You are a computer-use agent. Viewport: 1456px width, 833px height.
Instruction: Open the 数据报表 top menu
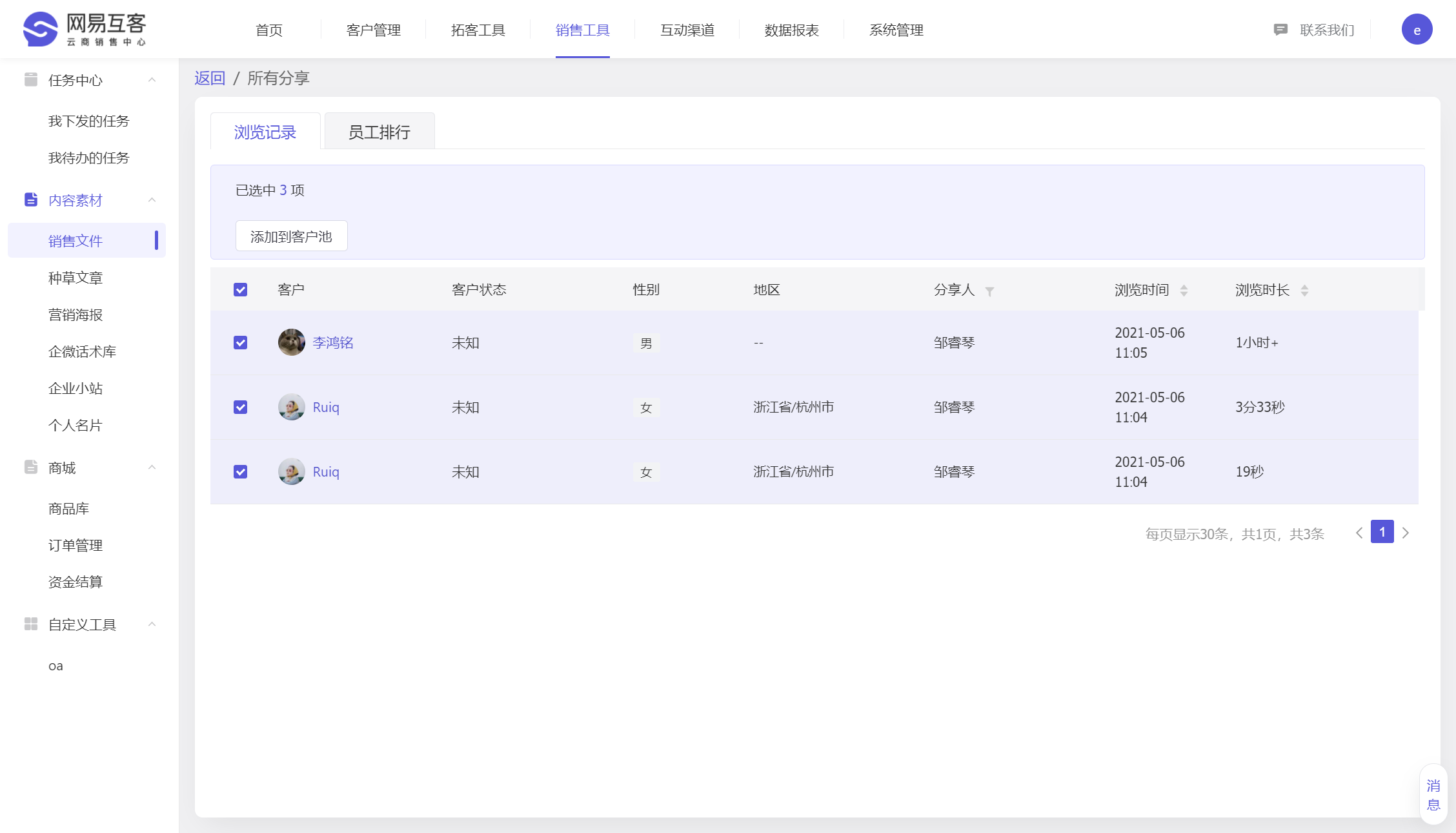click(x=791, y=30)
